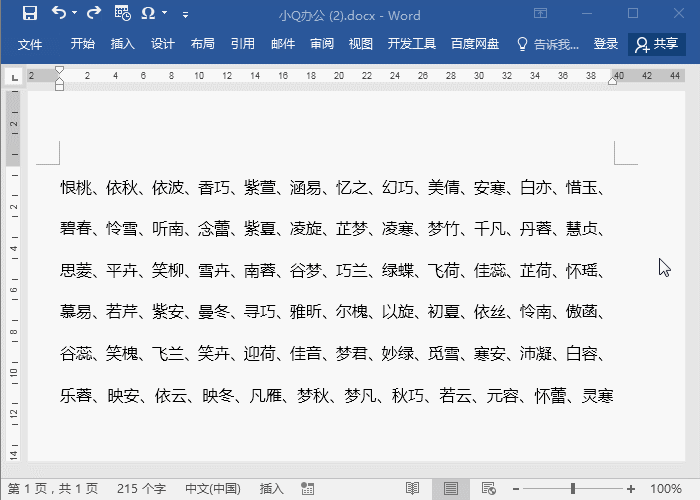Click the word count 215 个字
The width and height of the screenshot is (700, 500).
coord(141,488)
